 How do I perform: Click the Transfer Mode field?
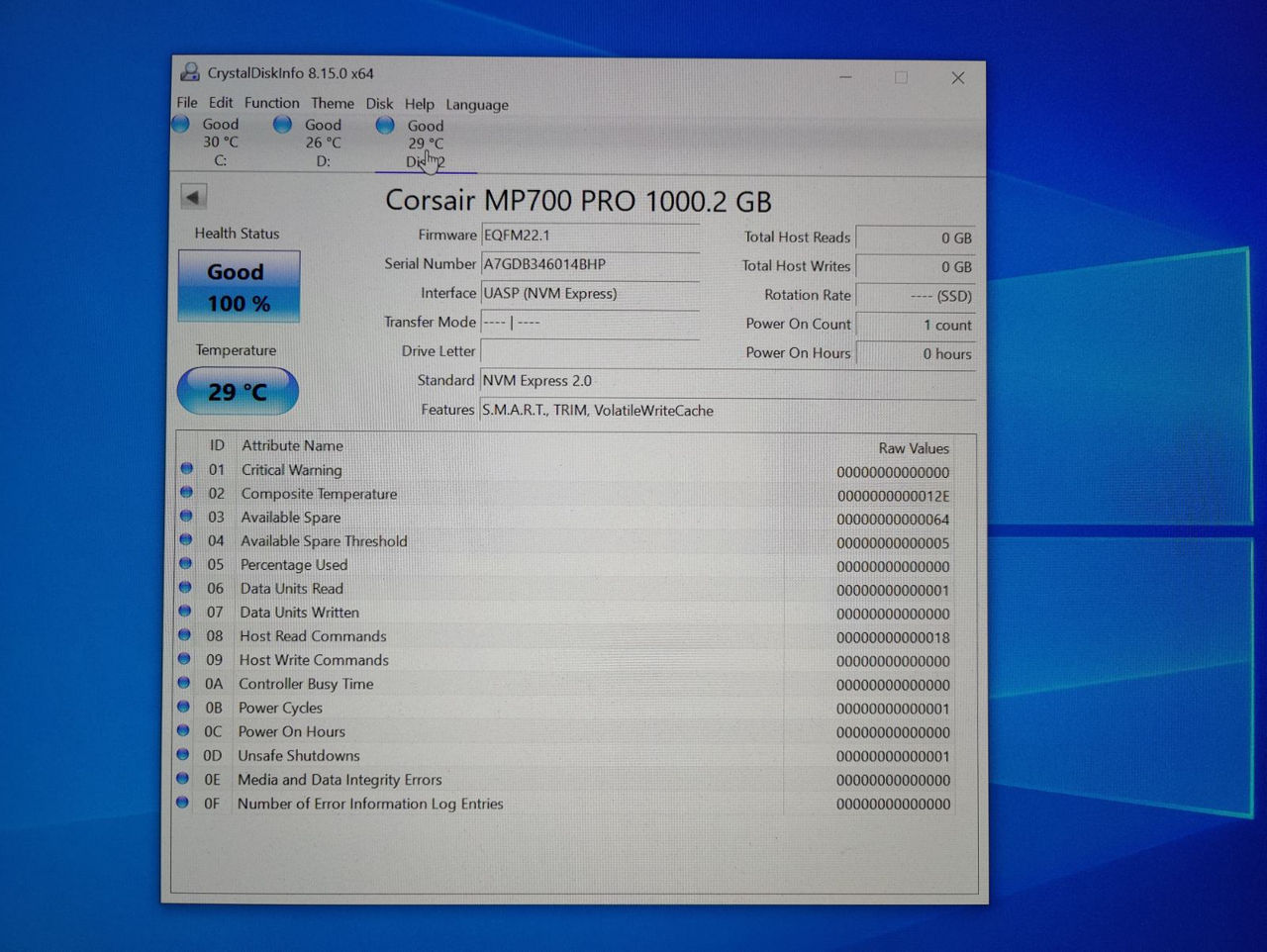pos(590,322)
